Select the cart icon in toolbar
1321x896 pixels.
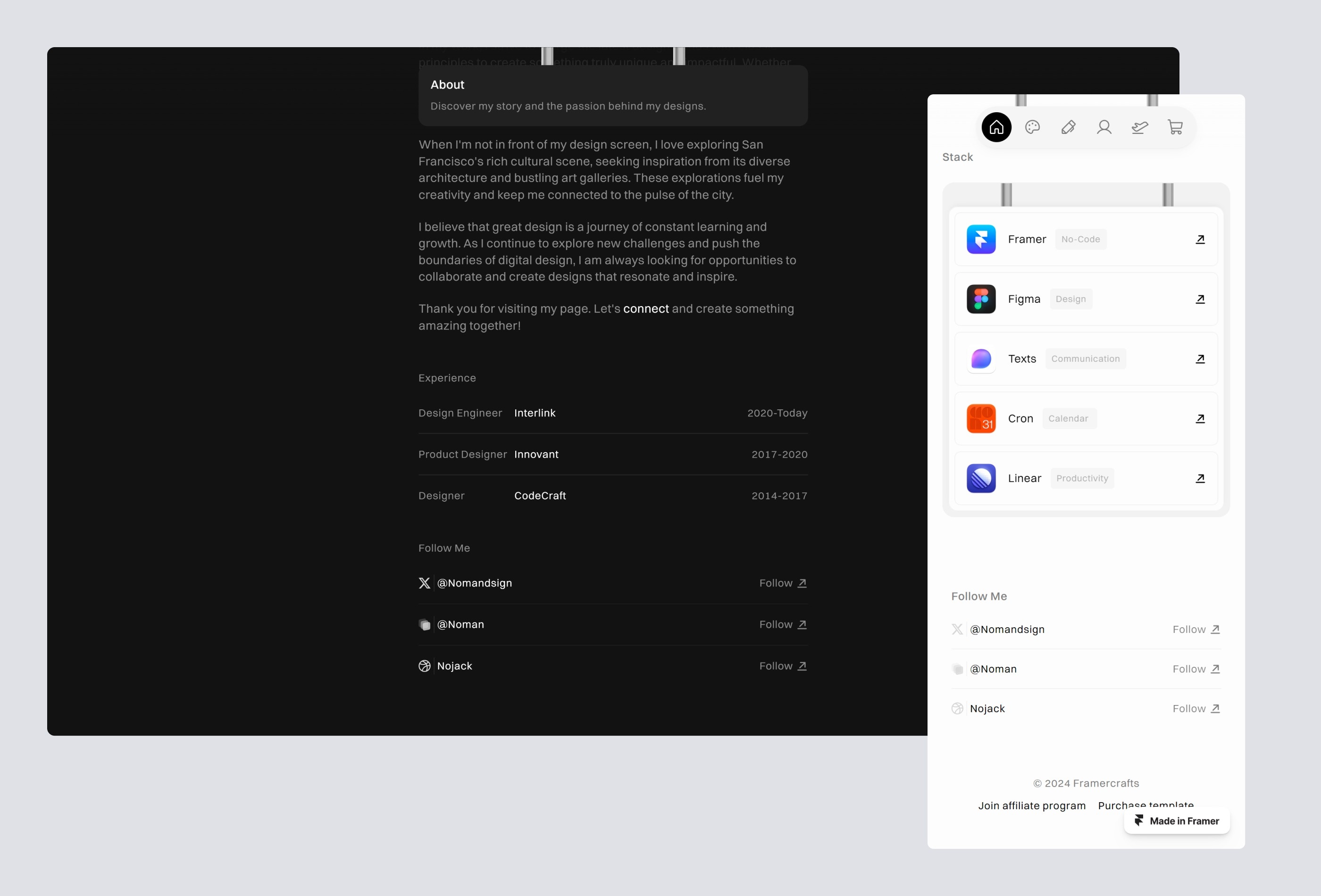point(1175,126)
